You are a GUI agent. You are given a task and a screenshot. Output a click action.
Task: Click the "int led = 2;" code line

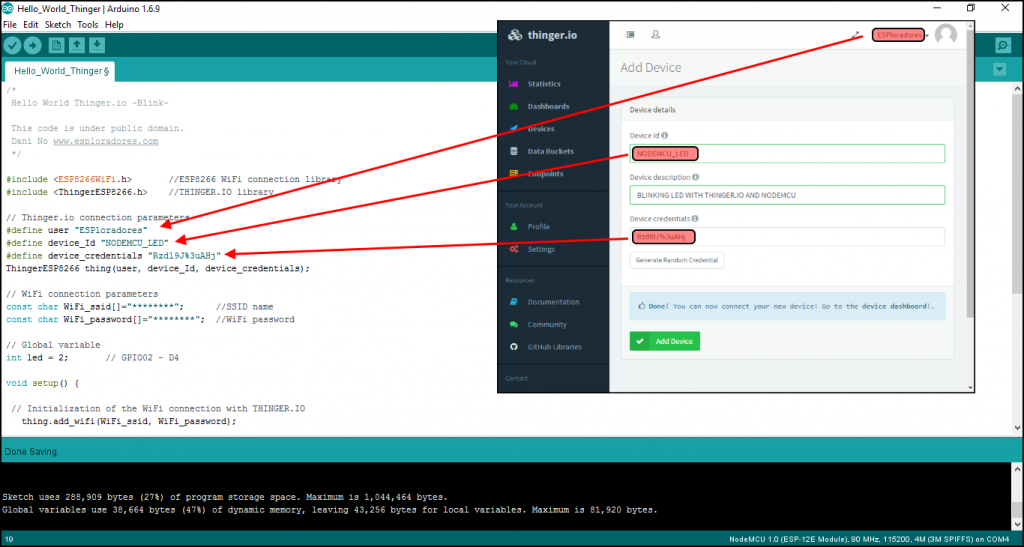pos(37,358)
